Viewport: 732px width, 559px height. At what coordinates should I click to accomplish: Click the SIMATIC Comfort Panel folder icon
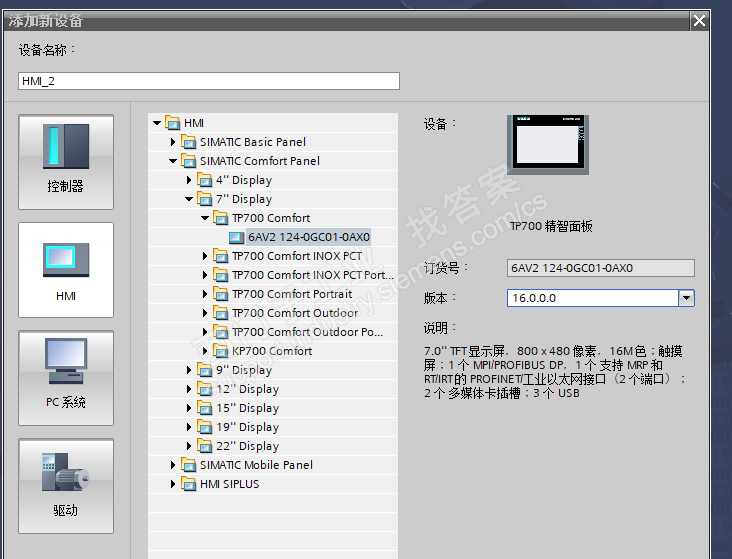(x=189, y=161)
